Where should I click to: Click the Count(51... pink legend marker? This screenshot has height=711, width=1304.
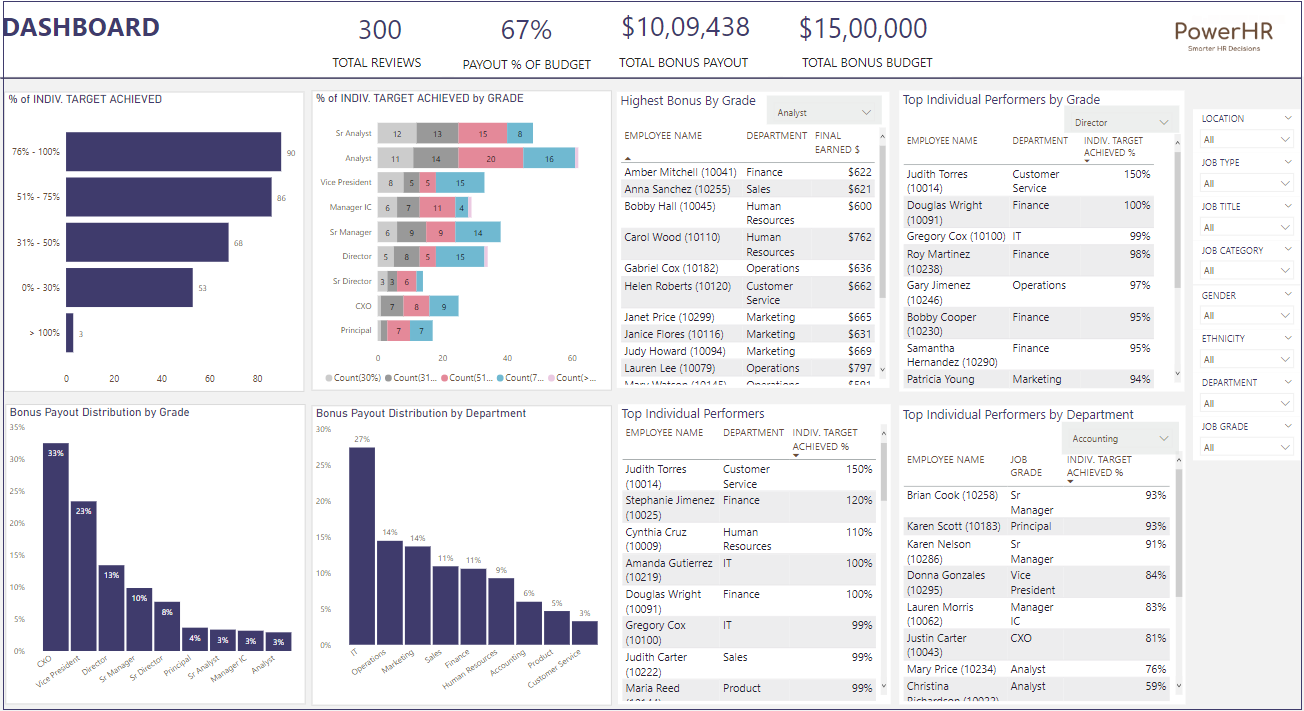click(445, 379)
